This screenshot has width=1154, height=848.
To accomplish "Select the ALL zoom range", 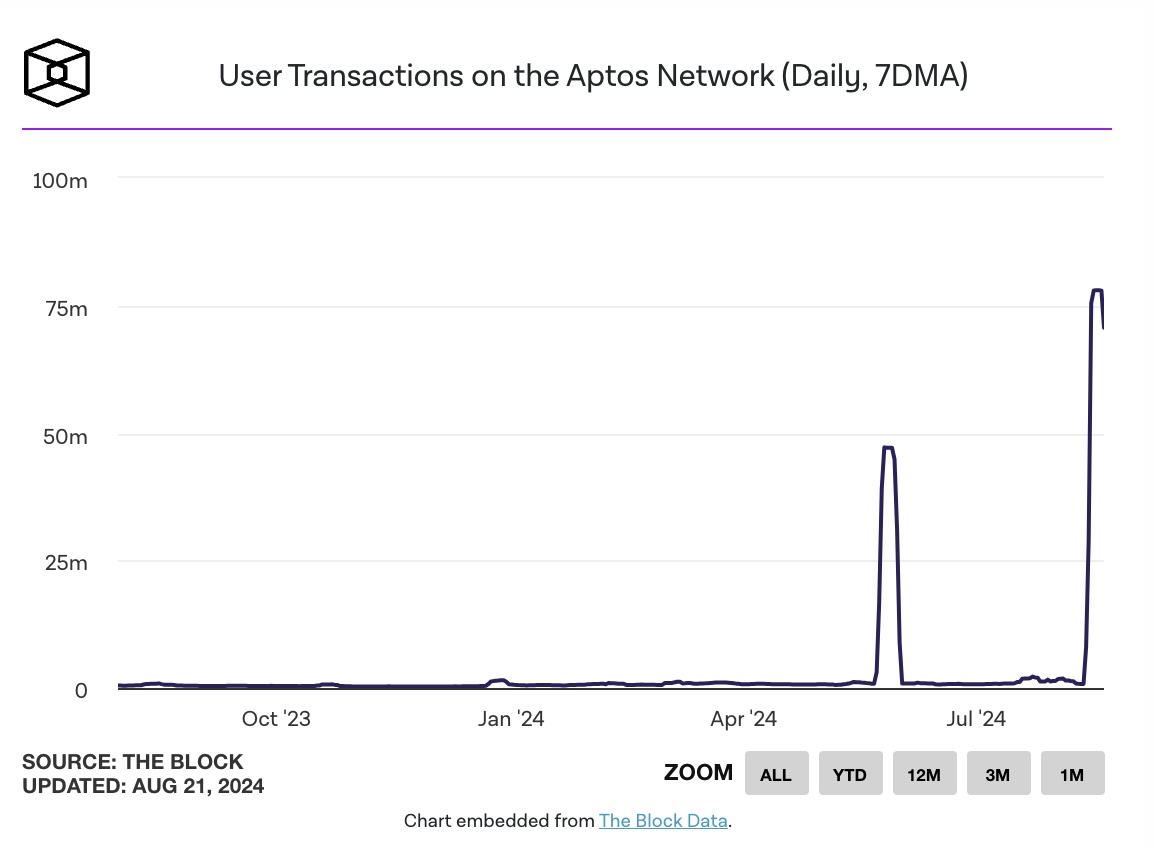I will [776, 773].
